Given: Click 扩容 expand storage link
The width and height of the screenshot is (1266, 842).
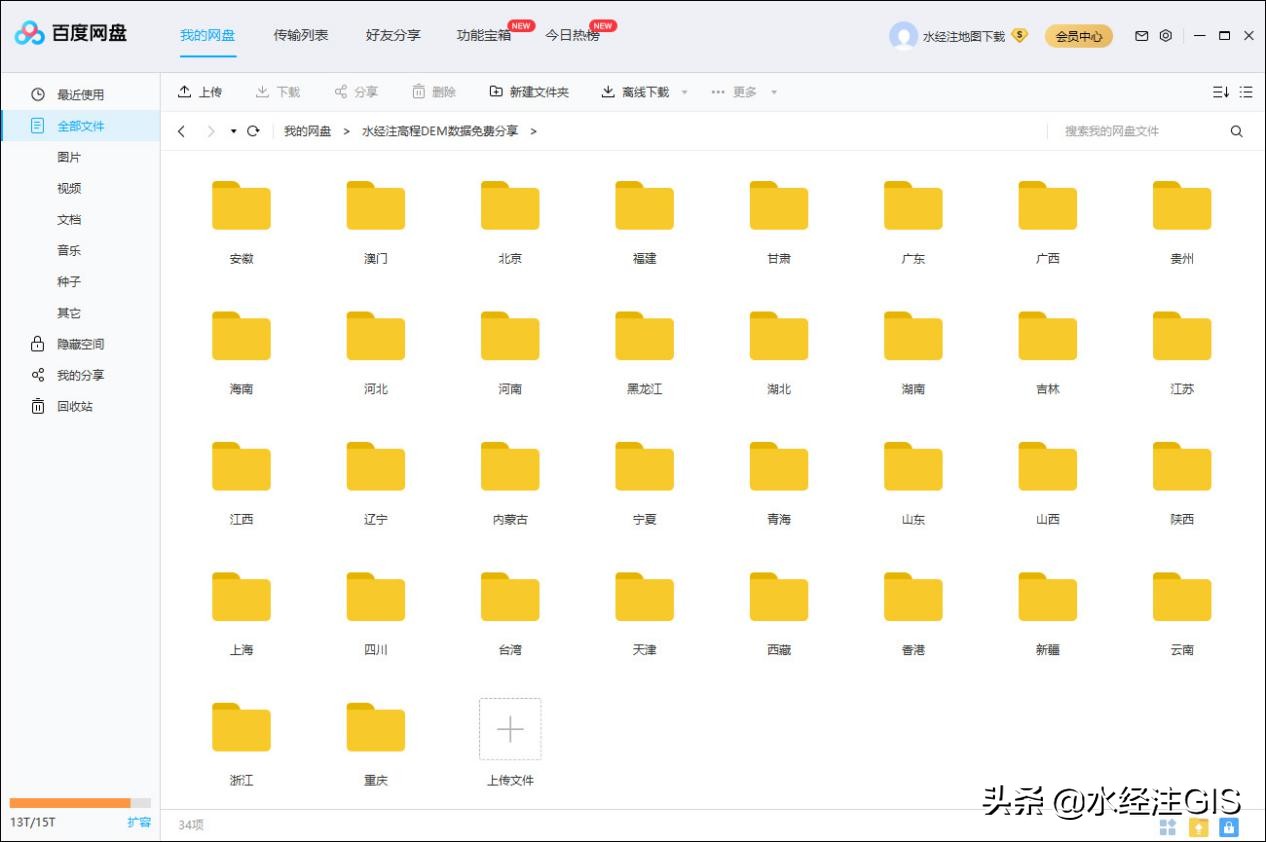Looking at the screenshot, I should (139, 822).
